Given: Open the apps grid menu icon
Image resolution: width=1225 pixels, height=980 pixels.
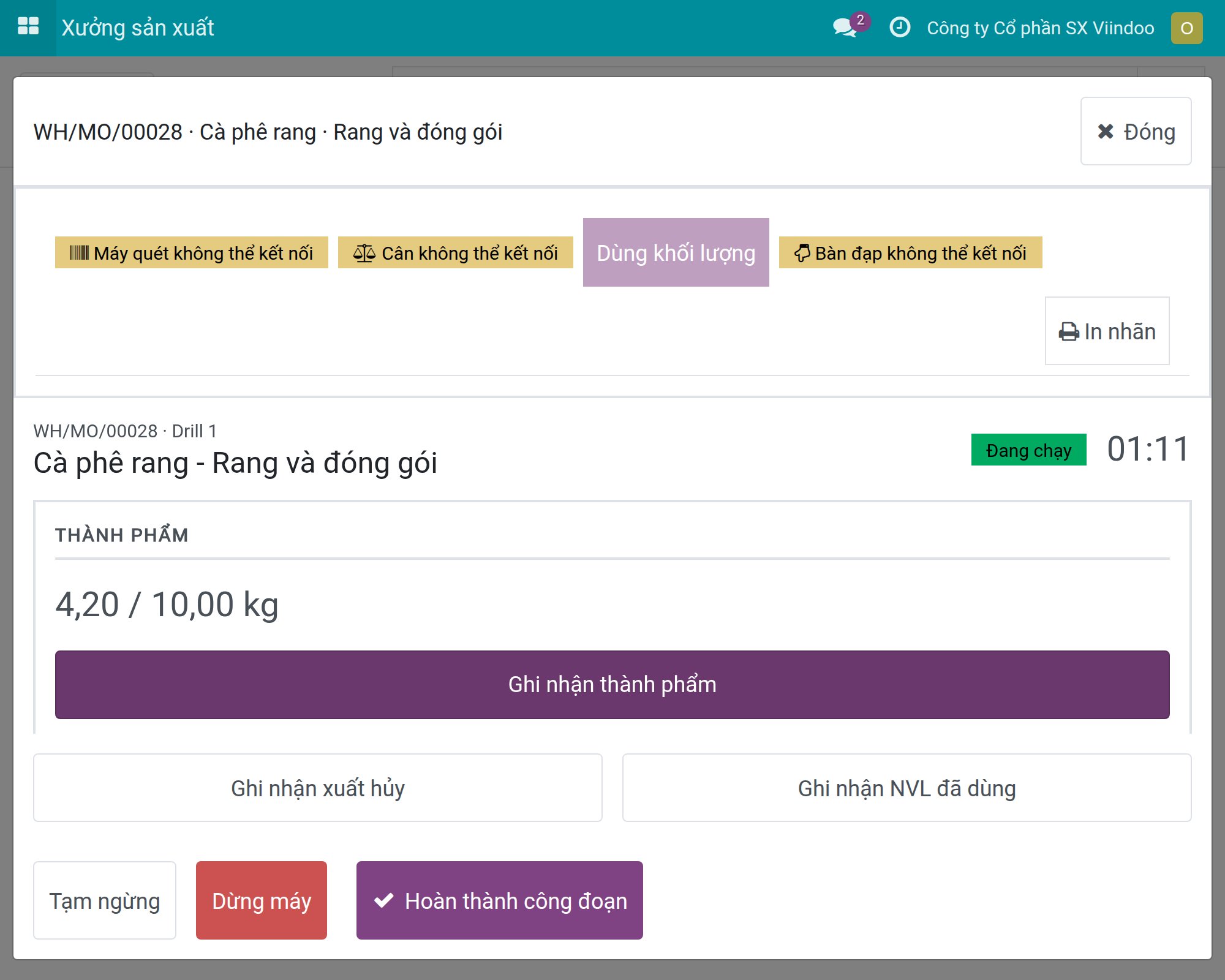Looking at the screenshot, I should click(x=28, y=27).
